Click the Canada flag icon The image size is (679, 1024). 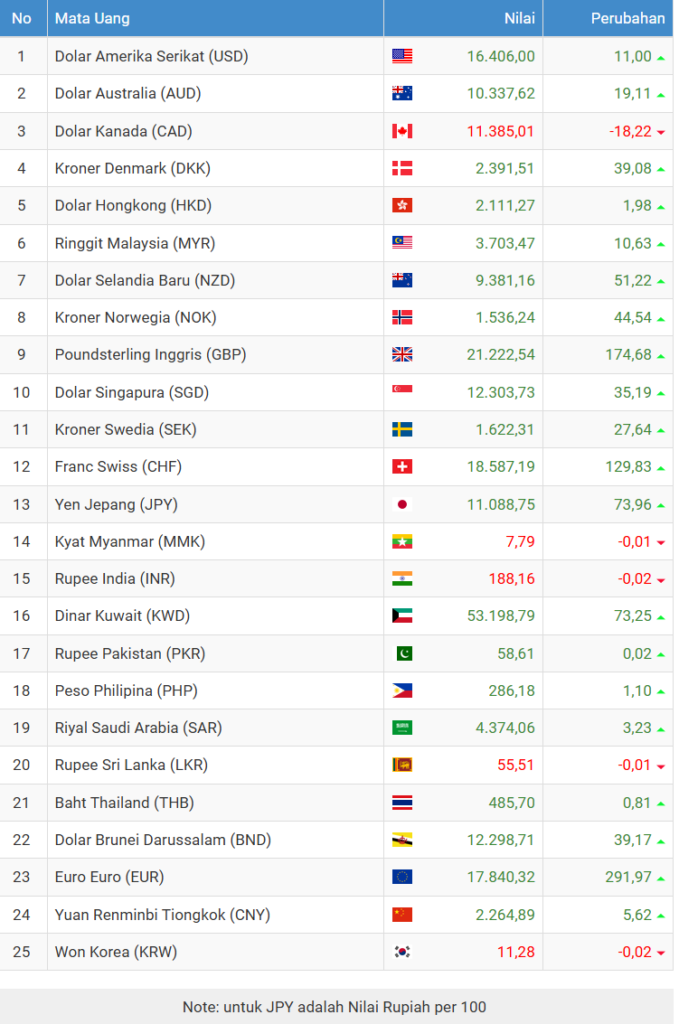pyautogui.click(x=402, y=131)
